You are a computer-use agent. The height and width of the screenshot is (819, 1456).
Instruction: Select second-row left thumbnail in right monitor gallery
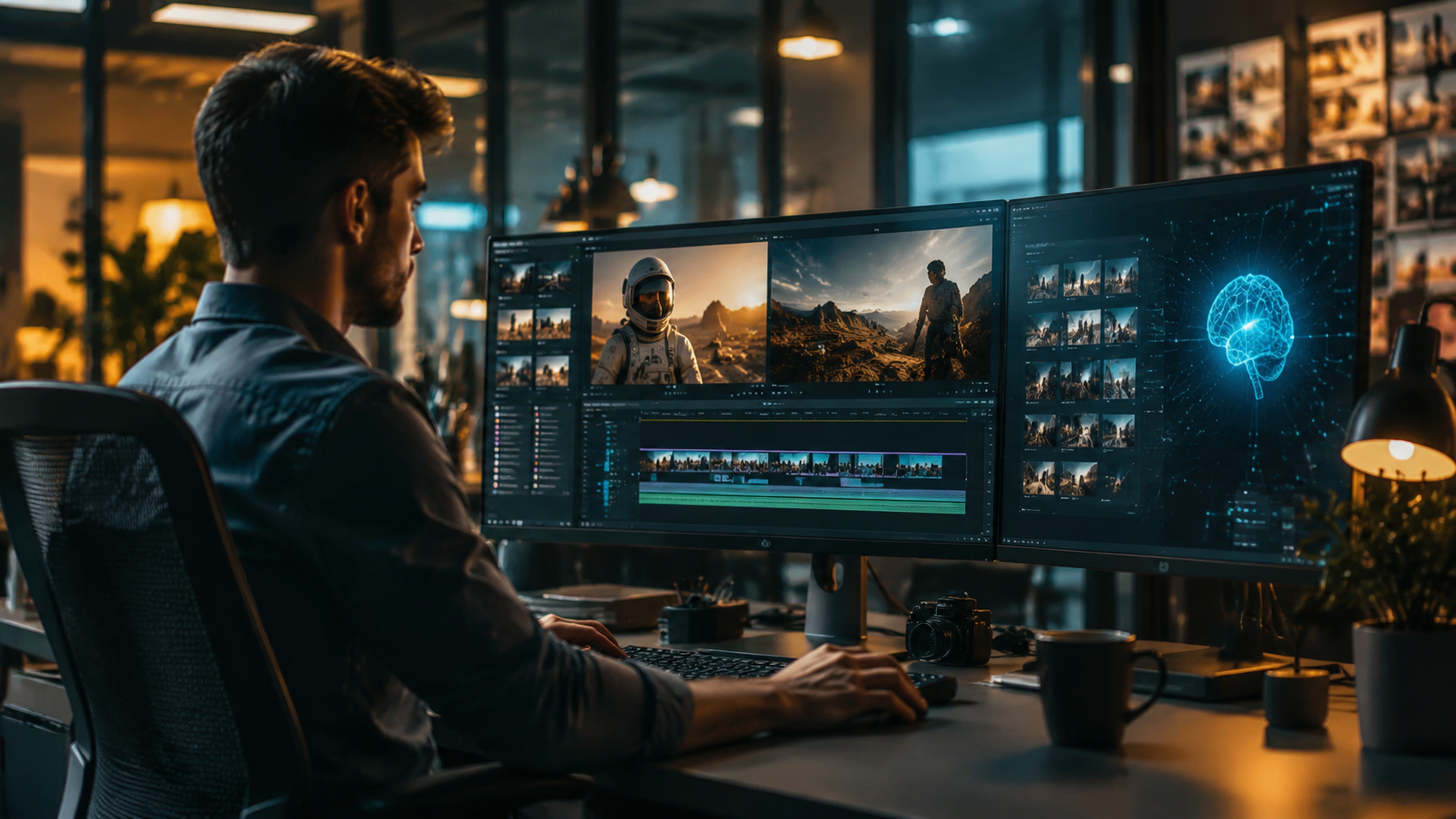[x=1042, y=330]
